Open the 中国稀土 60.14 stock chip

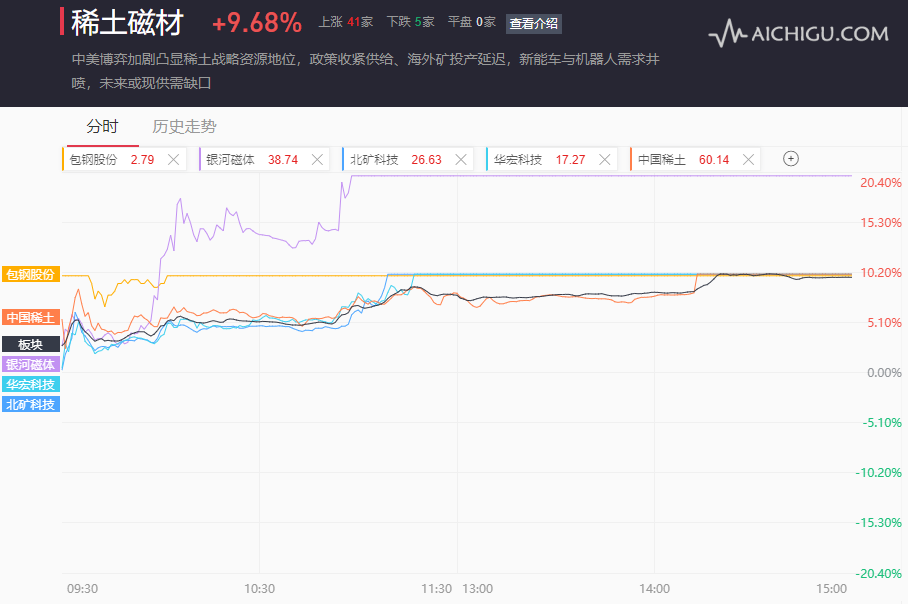pyautogui.click(x=684, y=159)
